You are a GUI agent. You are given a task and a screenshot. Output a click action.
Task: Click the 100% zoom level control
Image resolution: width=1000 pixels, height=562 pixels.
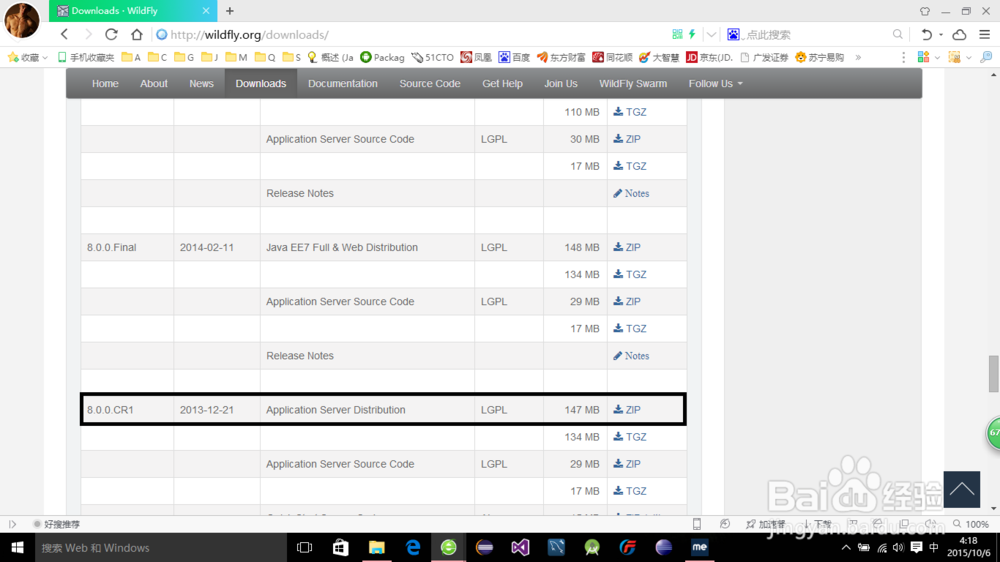pyautogui.click(x=971, y=524)
